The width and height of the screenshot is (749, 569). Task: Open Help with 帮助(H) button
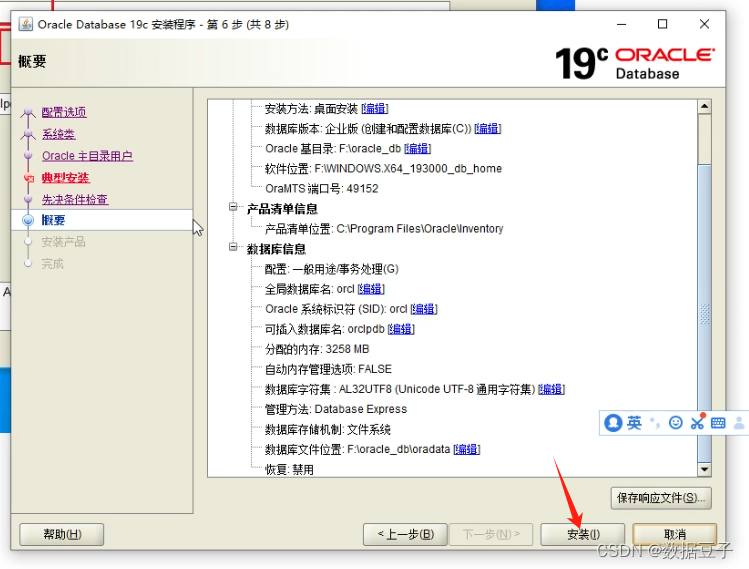(62, 534)
